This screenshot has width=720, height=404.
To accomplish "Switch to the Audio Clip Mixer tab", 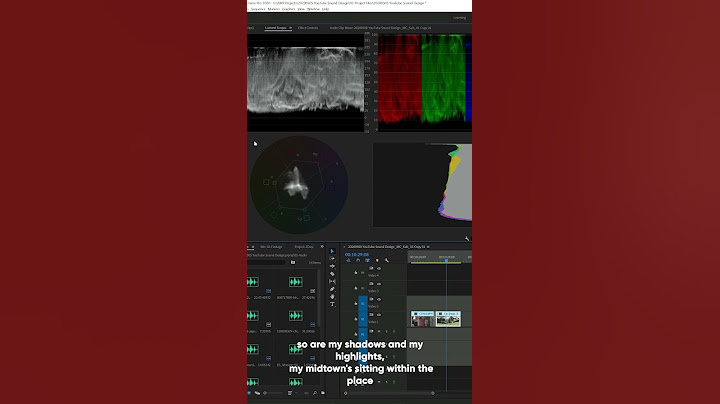I will pyautogui.click(x=380, y=28).
